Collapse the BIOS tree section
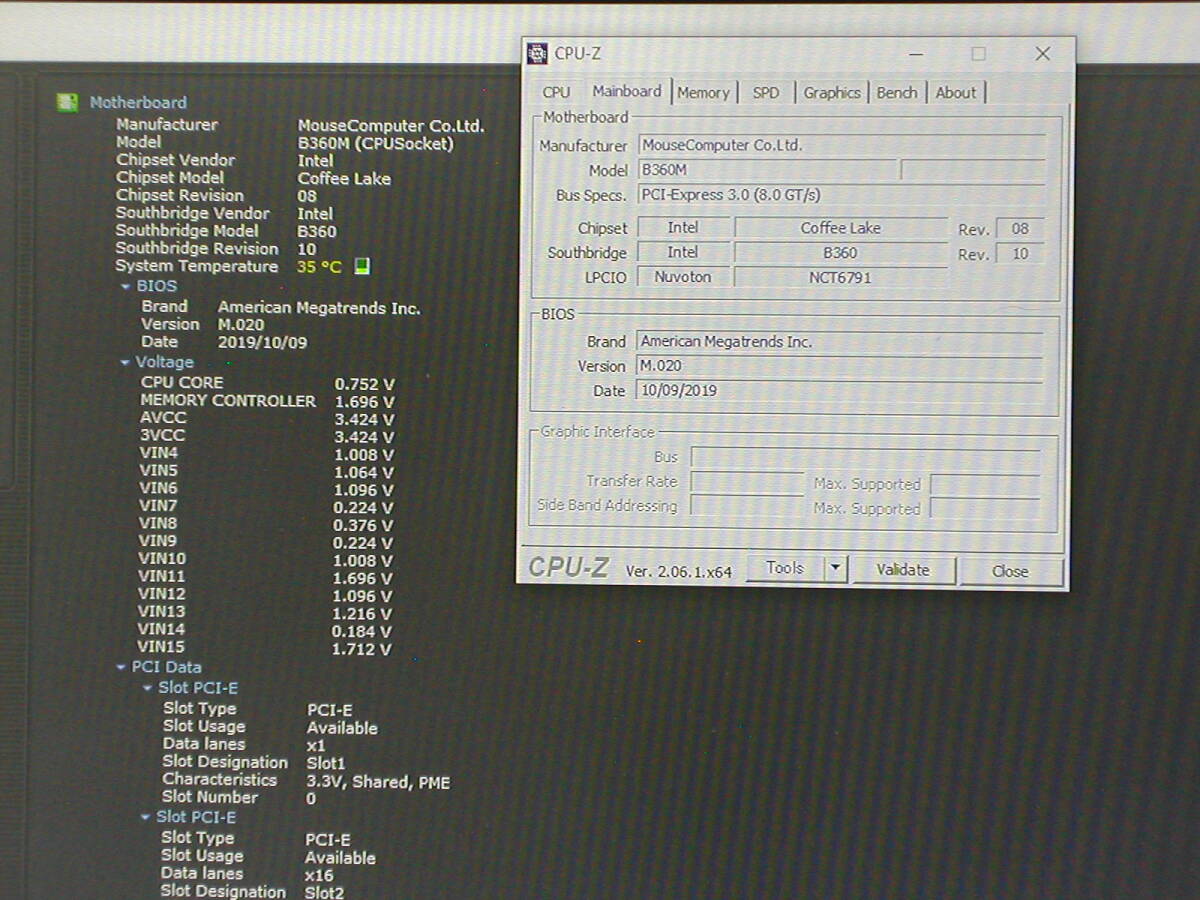The image size is (1200, 900). 125,287
